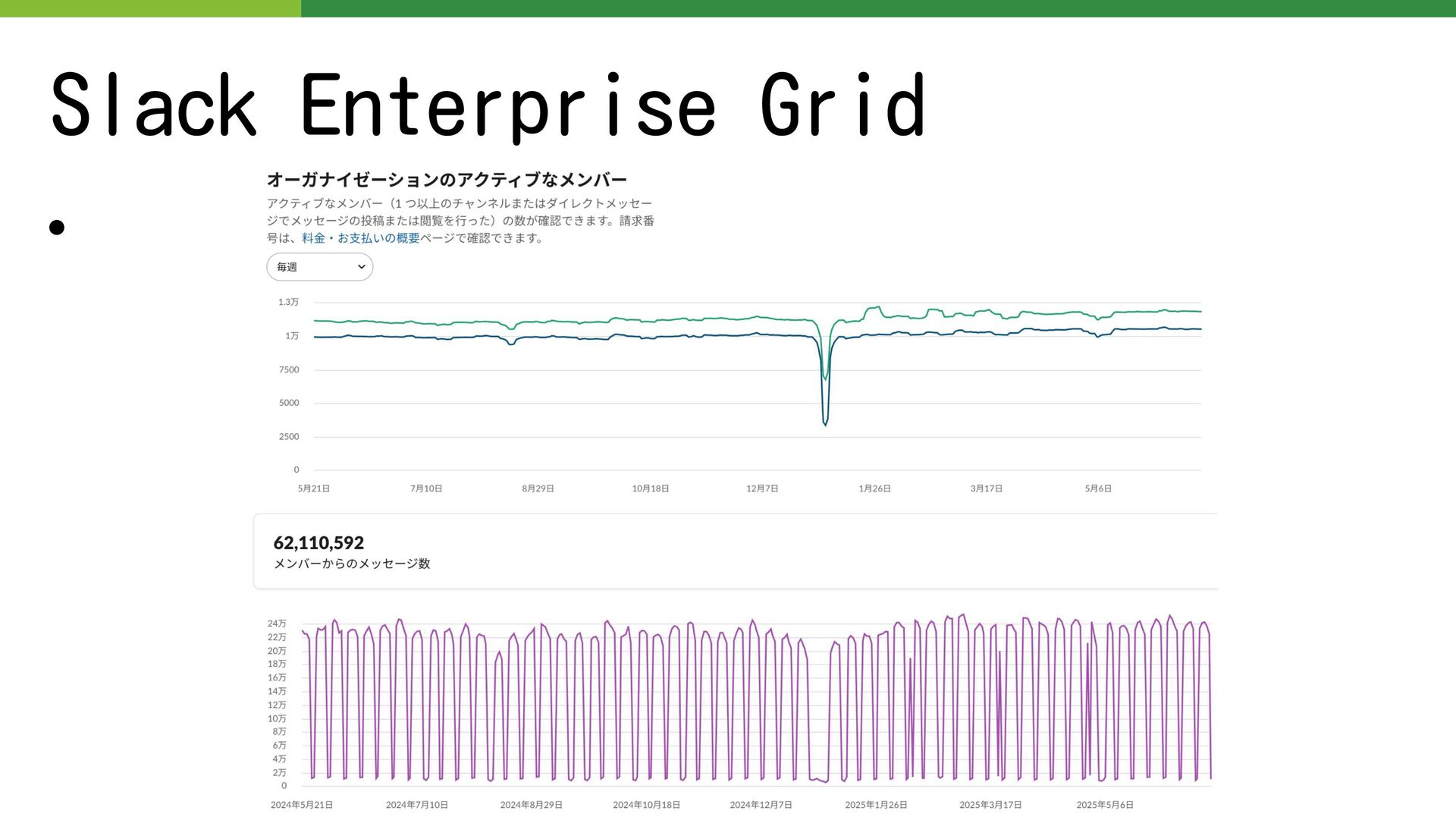Click the 1月26日 date label on members chart
The width and height of the screenshot is (1456, 820).
pos(874,489)
